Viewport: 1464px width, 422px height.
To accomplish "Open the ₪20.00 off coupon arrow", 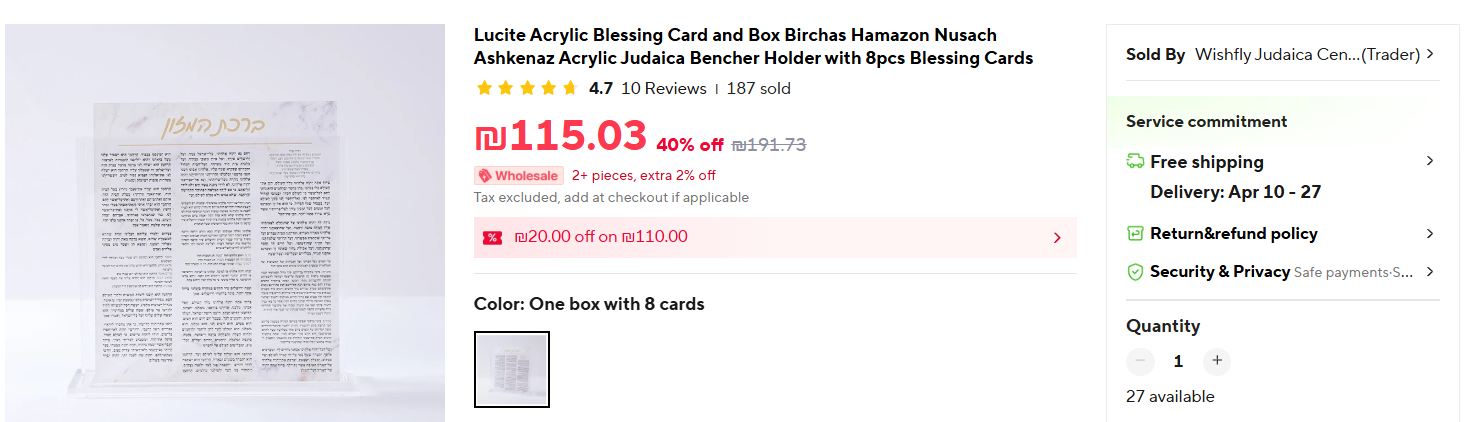I will tap(1057, 238).
